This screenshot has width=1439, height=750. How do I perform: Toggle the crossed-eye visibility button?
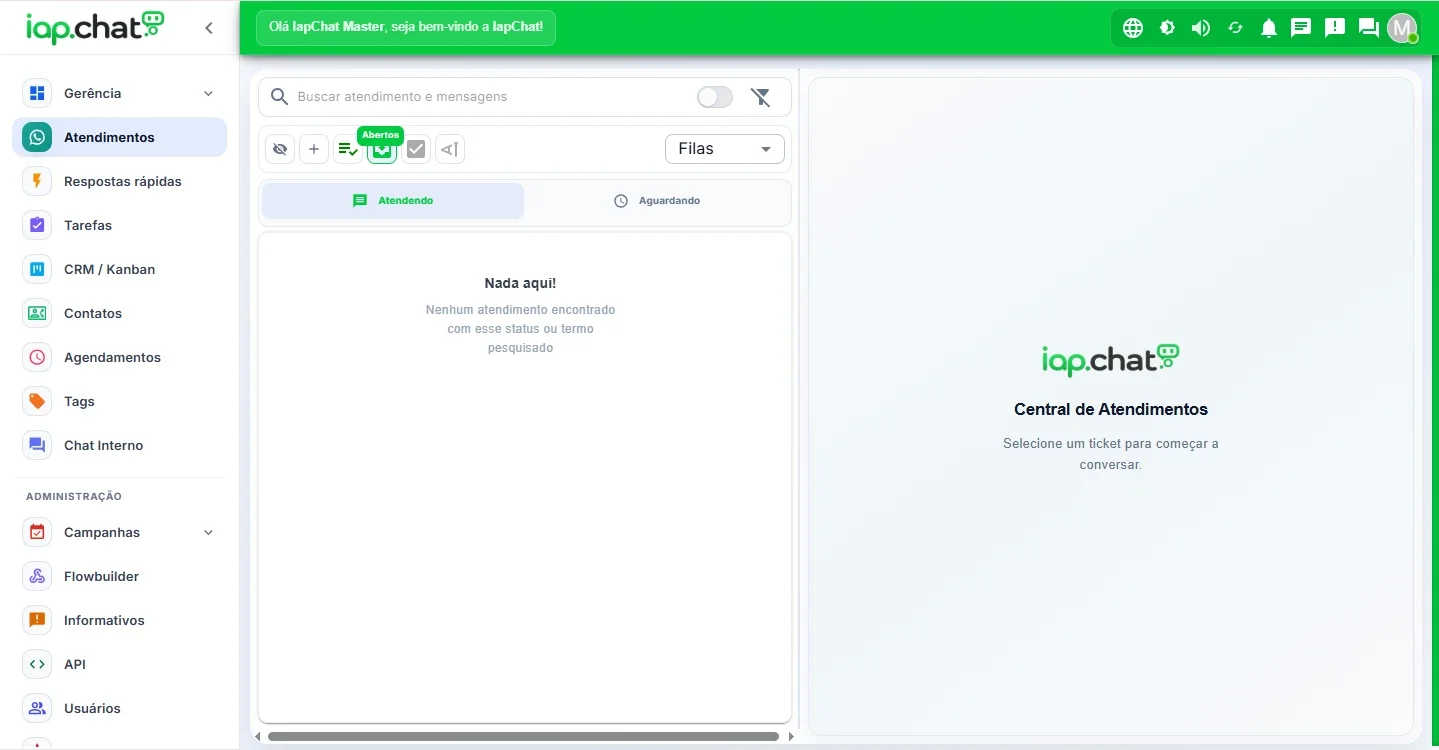[x=280, y=149]
